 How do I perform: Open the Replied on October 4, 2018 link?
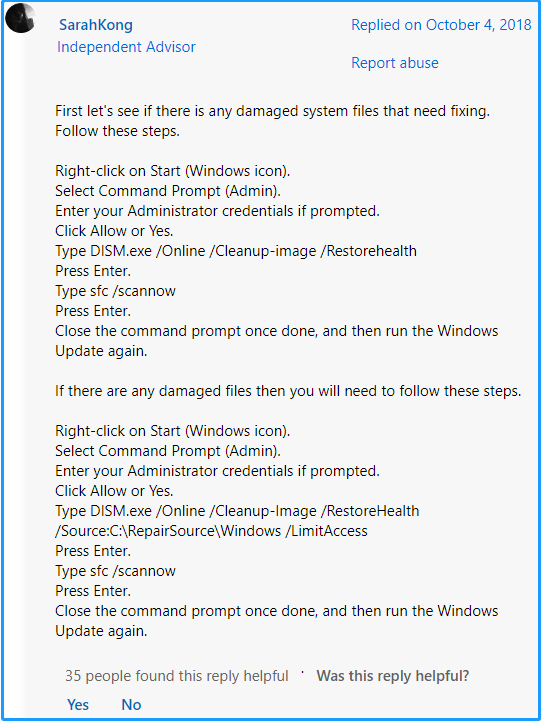[441, 25]
